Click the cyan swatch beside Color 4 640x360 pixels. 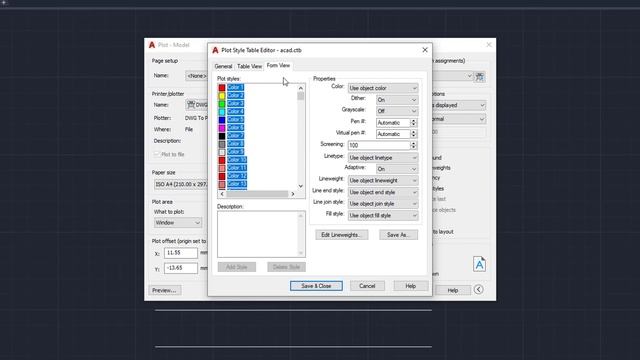click(222, 112)
